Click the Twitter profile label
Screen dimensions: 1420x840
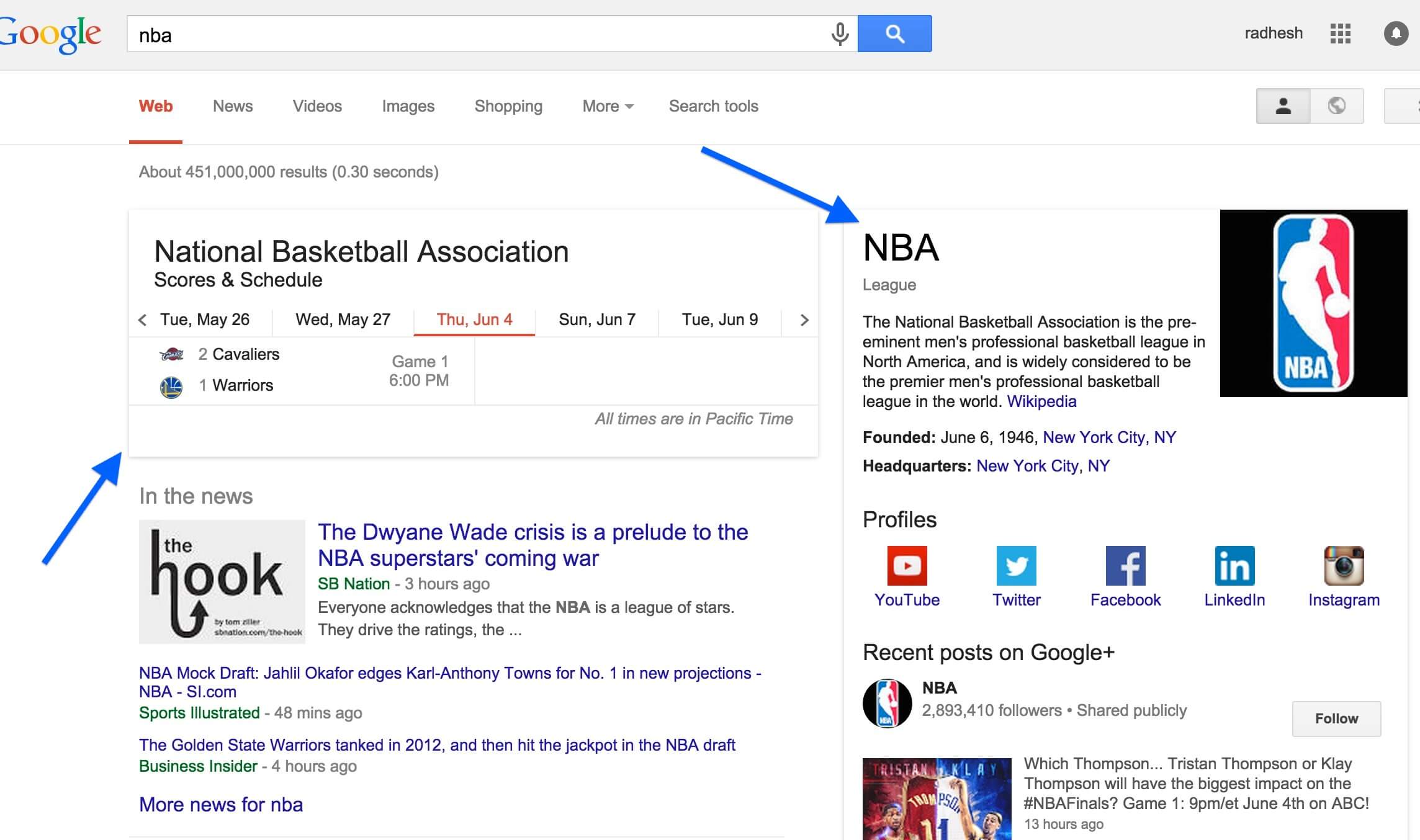[1016, 600]
